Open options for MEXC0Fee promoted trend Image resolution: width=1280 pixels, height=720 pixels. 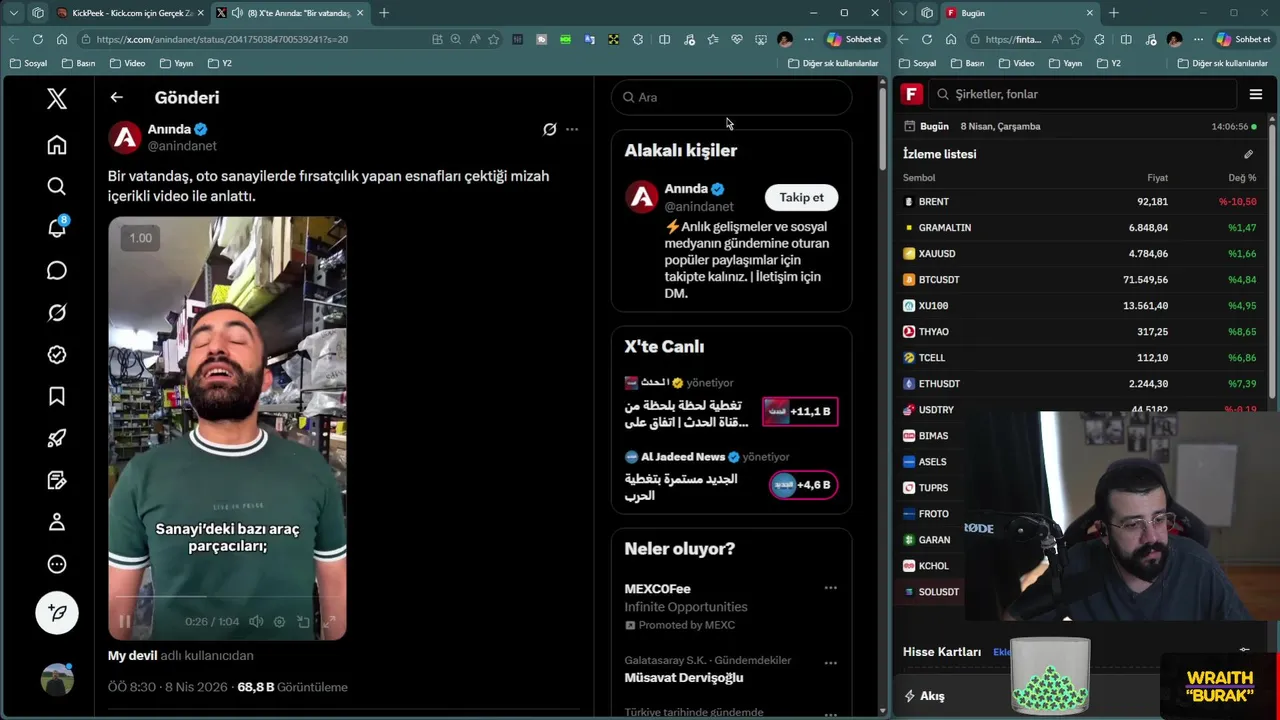pyautogui.click(x=830, y=588)
